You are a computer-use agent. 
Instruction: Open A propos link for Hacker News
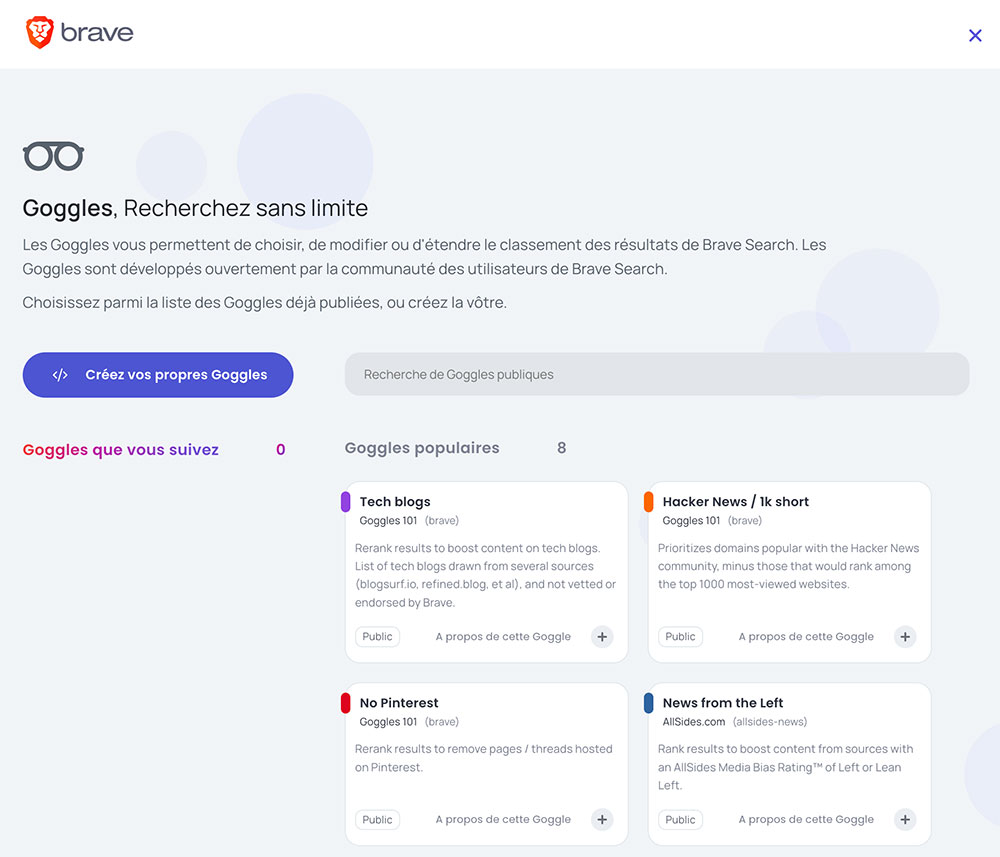tap(806, 636)
